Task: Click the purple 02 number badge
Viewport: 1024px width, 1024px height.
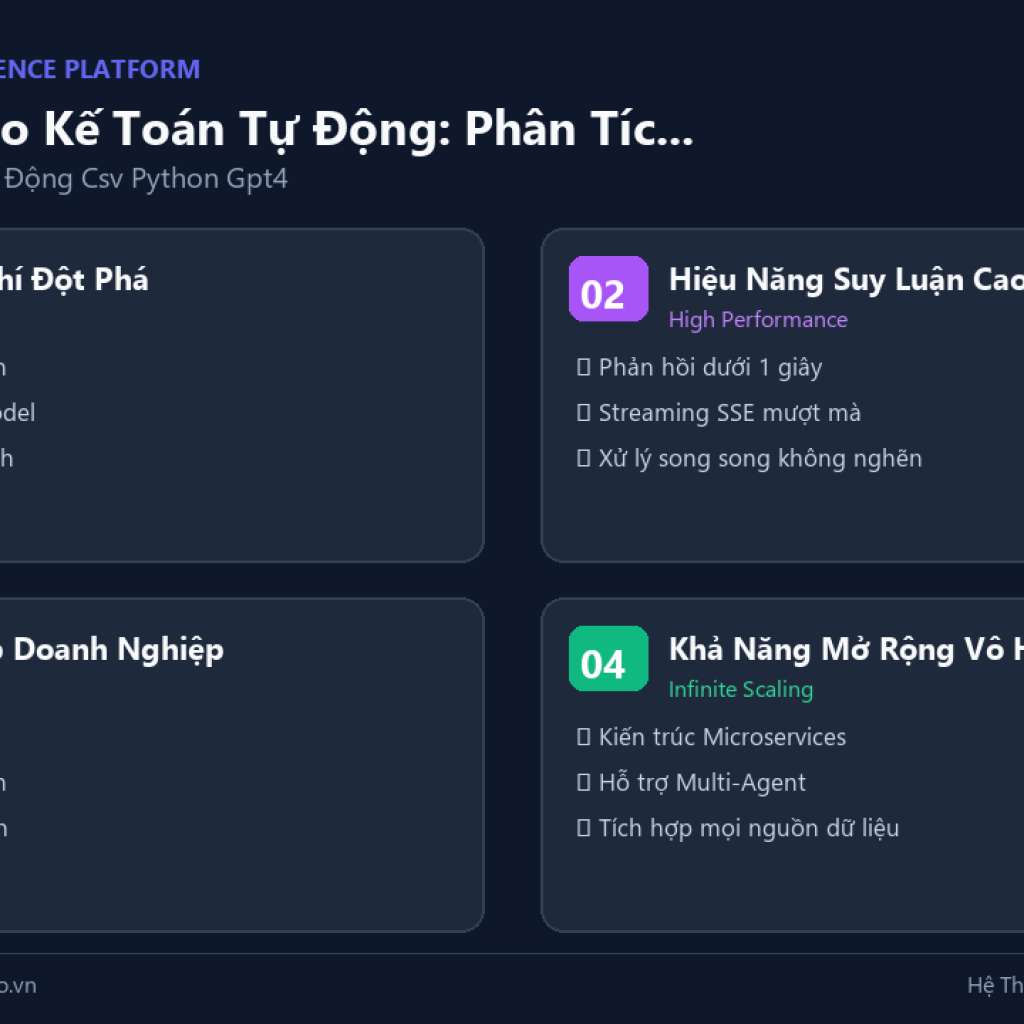Action: (x=608, y=289)
